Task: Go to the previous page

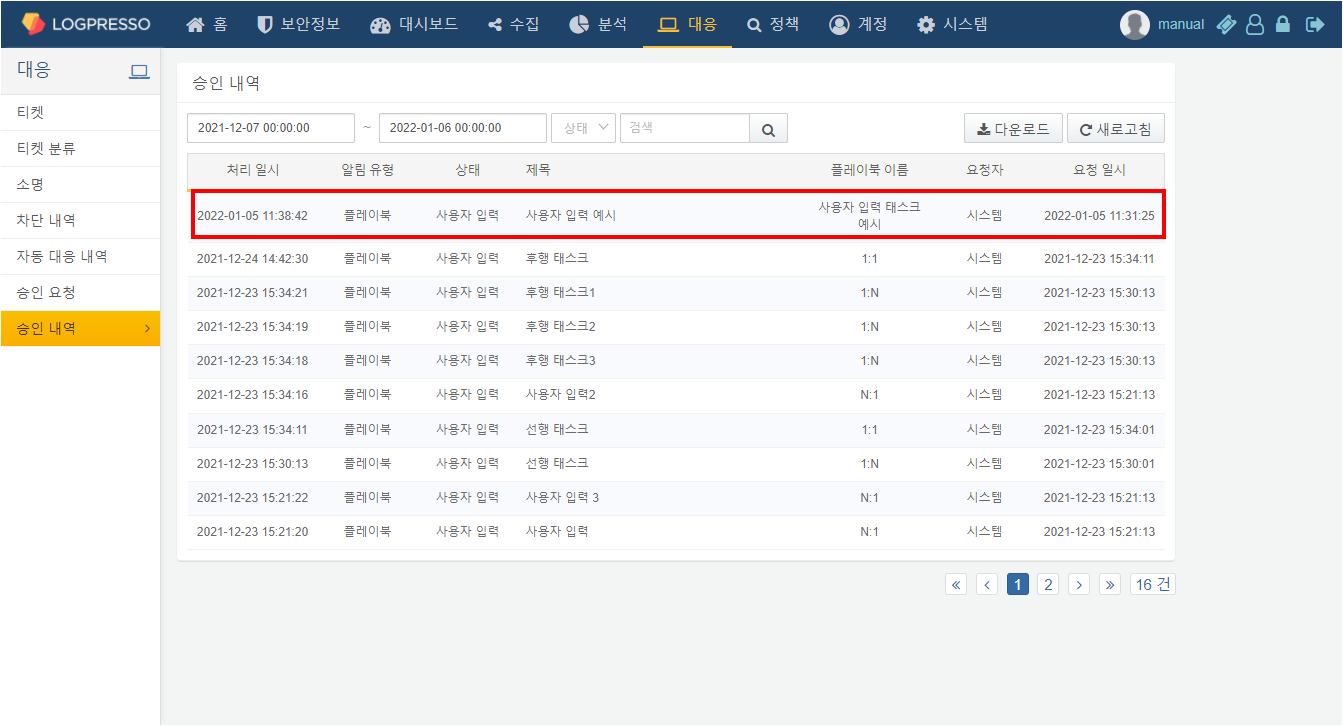Action: pyautogui.click(x=987, y=585)
